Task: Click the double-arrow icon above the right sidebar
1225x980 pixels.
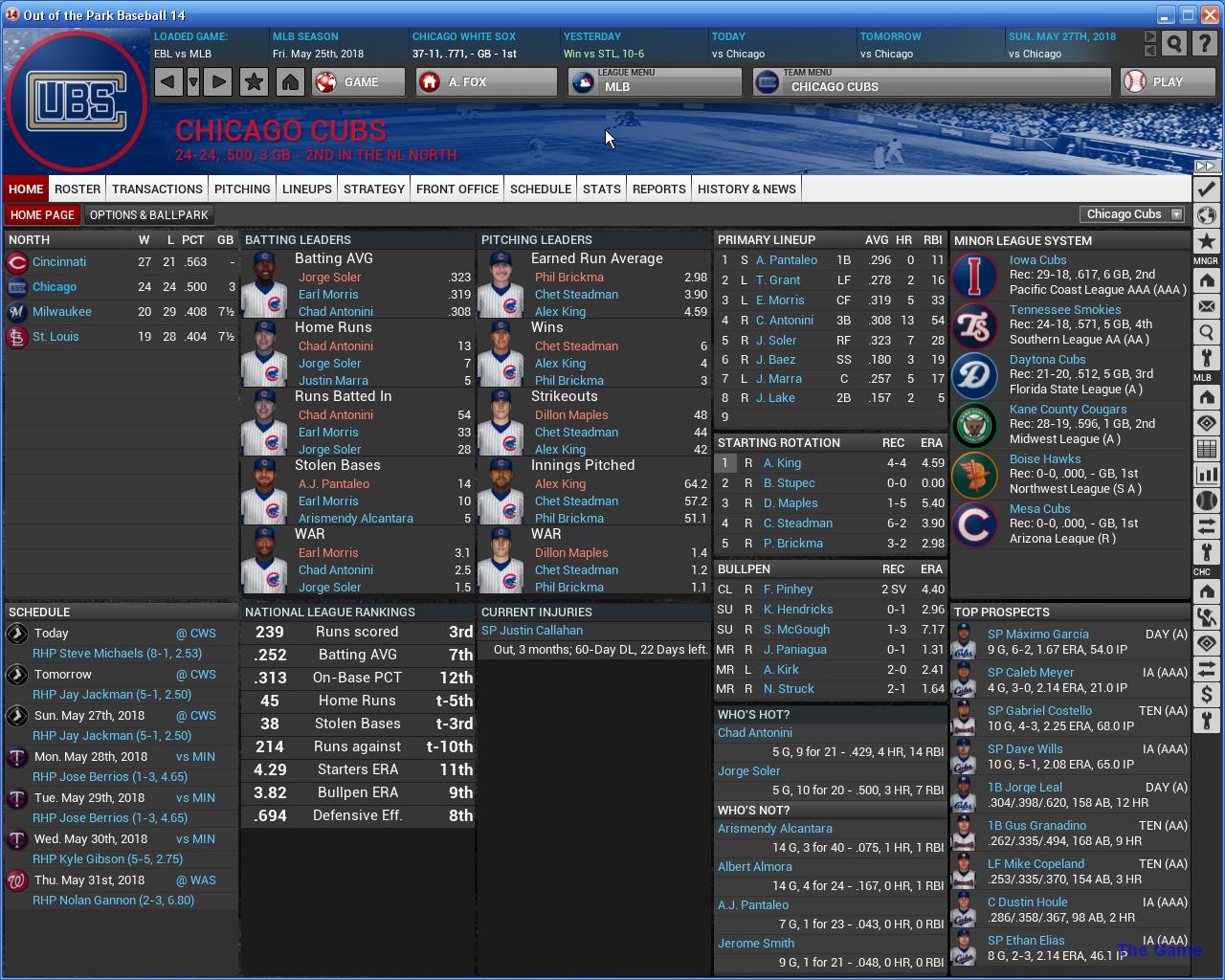Action: pos(1206,167)
